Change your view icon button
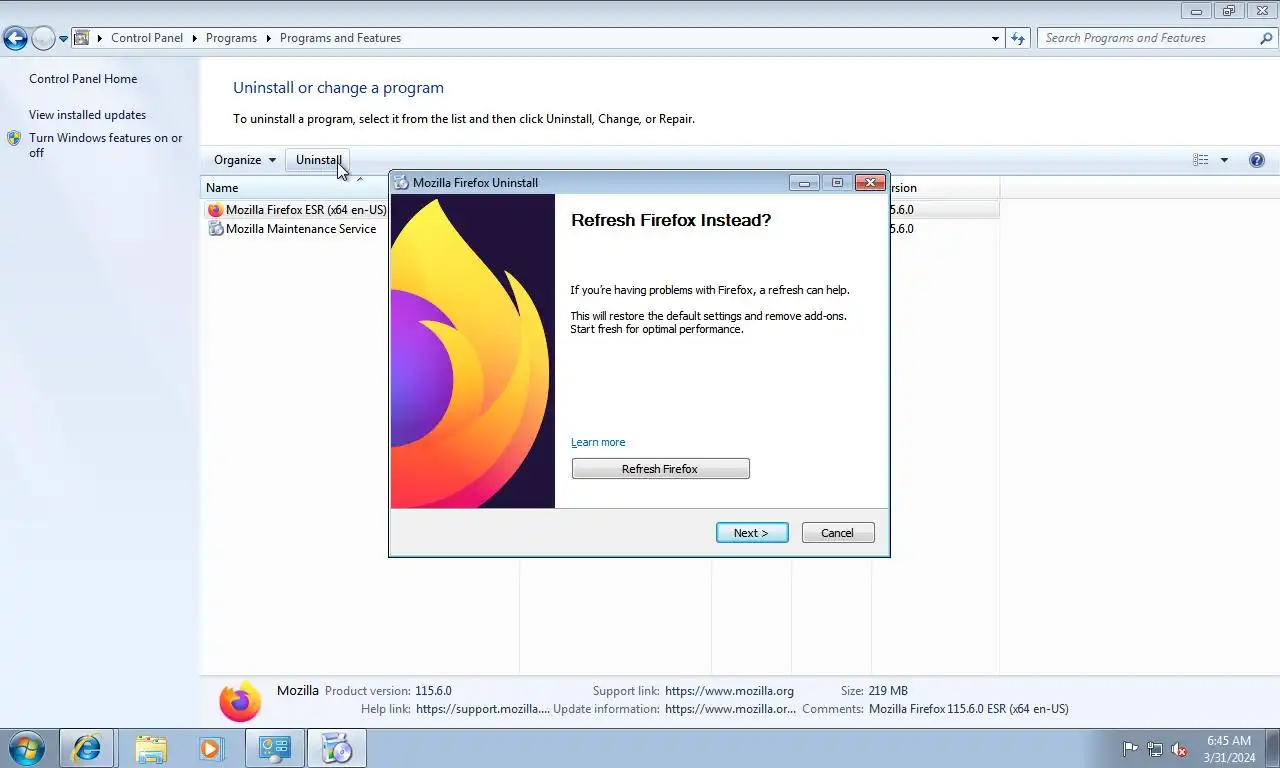 [1201, 160]
